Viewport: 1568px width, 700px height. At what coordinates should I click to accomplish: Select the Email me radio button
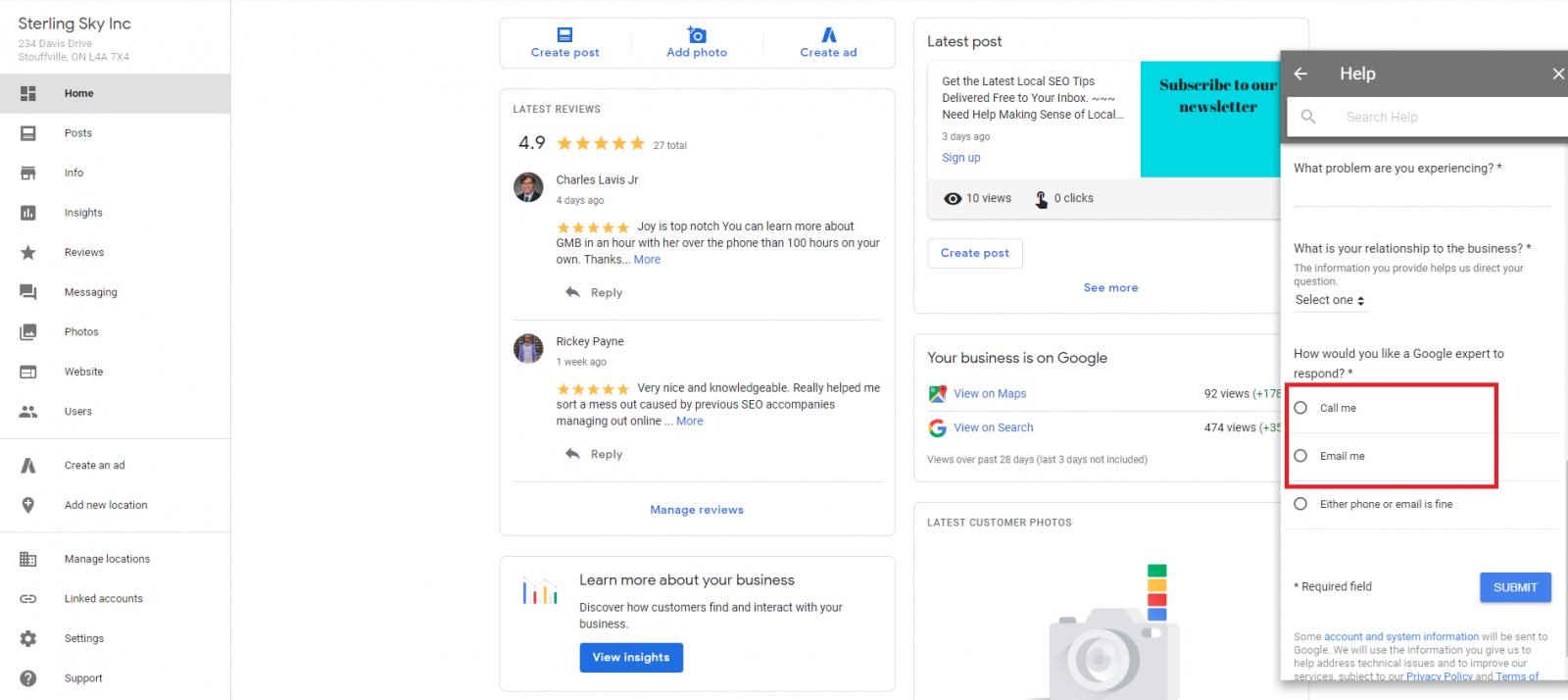(x=1300, y=456)
